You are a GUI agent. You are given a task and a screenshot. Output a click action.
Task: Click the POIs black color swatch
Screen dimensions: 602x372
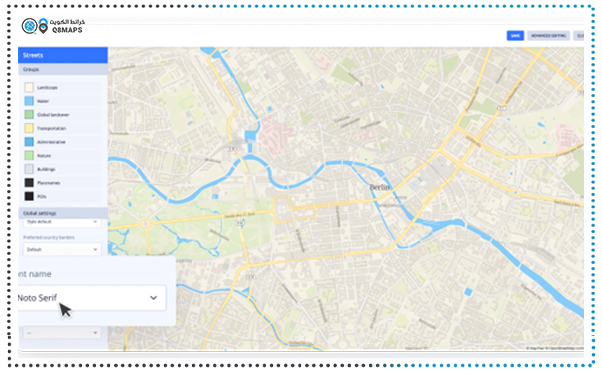tap(29, 196)
